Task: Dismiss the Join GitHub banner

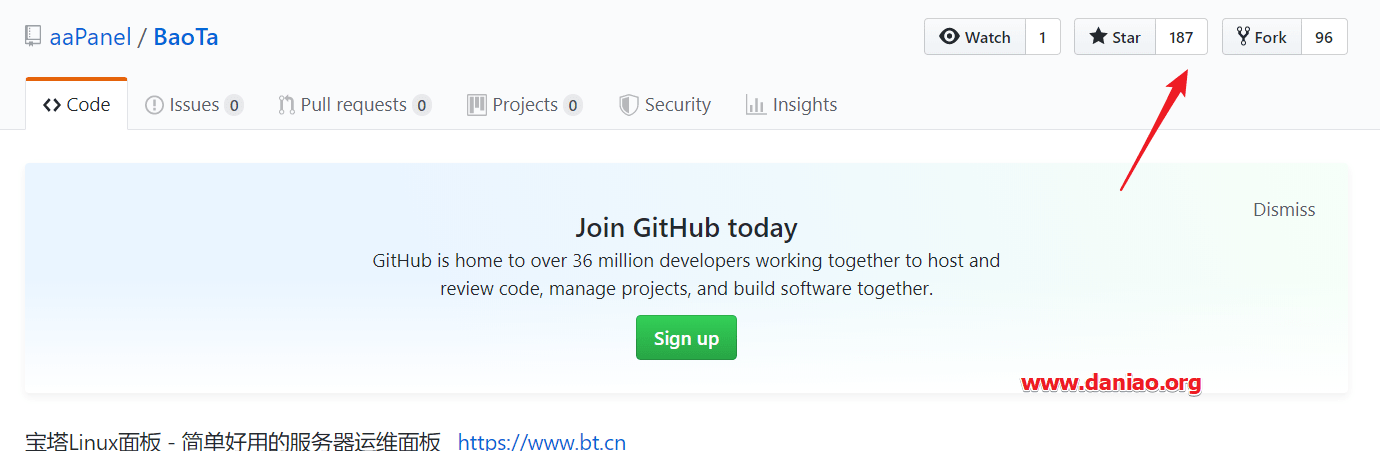Action: 1284,210
